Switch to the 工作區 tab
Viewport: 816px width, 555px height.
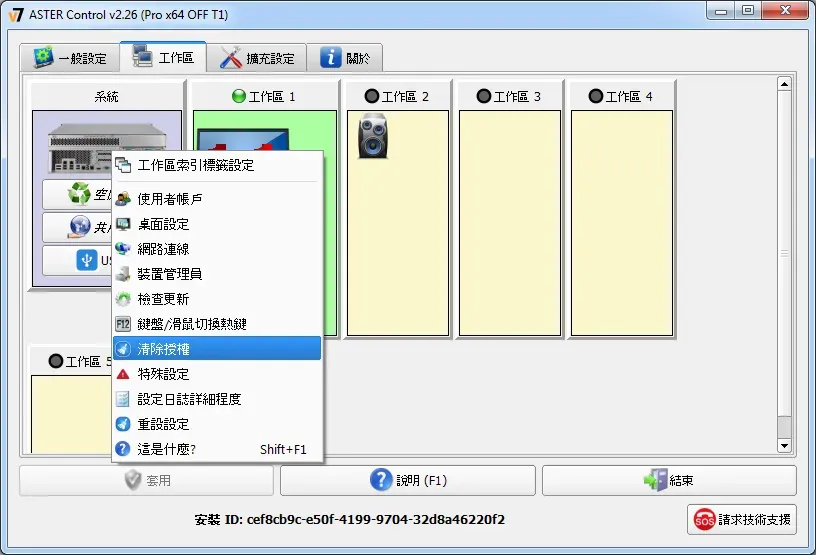(163, 57)
